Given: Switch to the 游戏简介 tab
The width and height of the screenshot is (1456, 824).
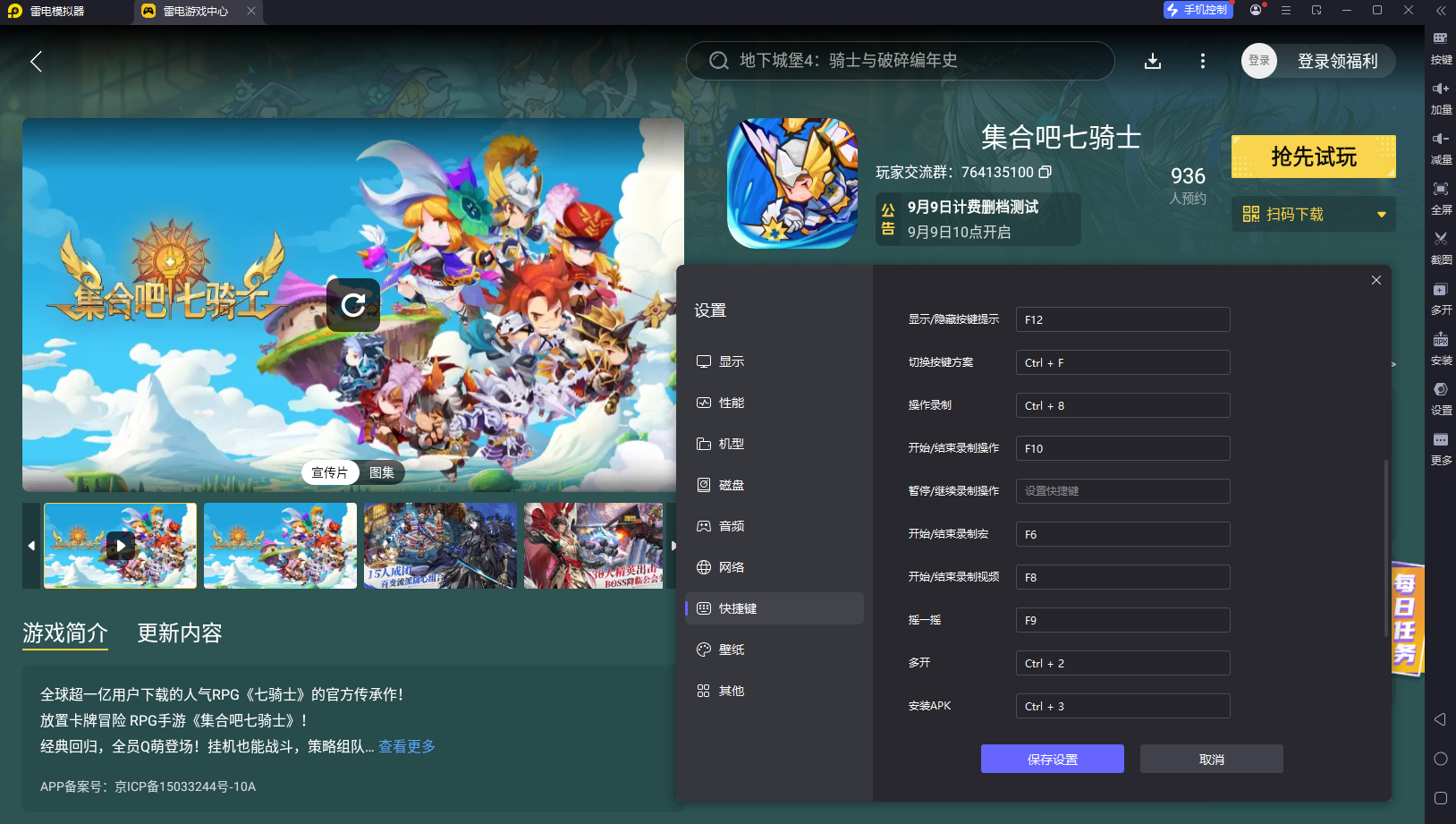Looking at the screenshot, I should point(65,633).
